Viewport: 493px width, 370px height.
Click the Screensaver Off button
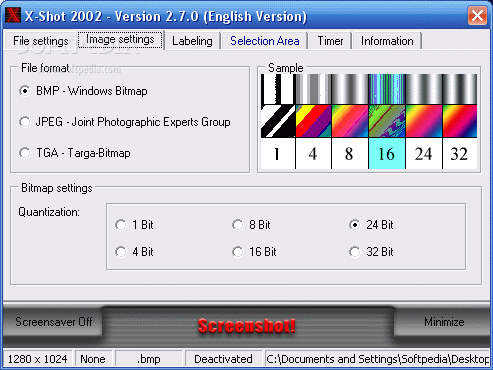53,322
